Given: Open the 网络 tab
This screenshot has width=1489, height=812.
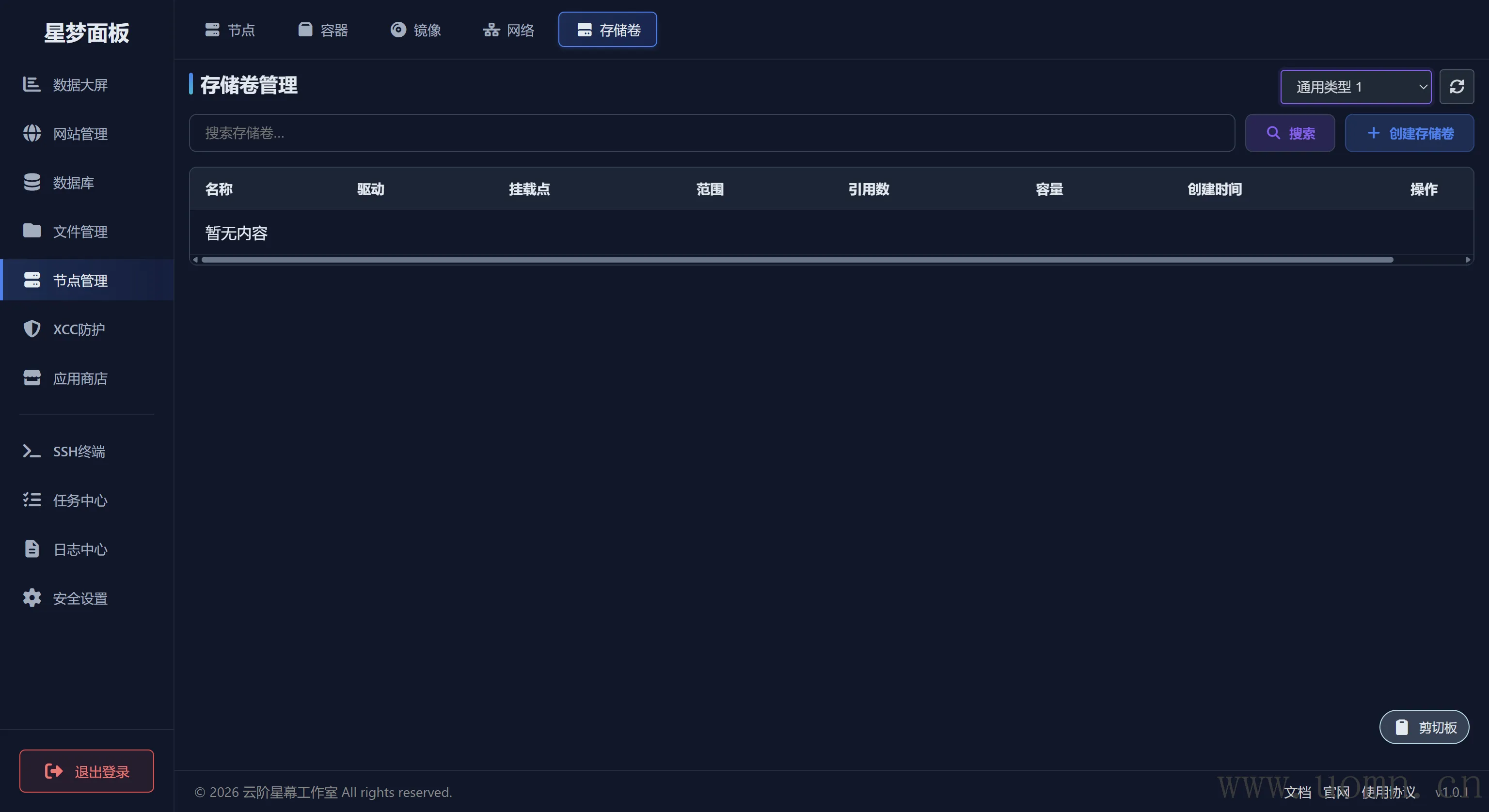Looking at the screenshot, I should coord(508,30).
